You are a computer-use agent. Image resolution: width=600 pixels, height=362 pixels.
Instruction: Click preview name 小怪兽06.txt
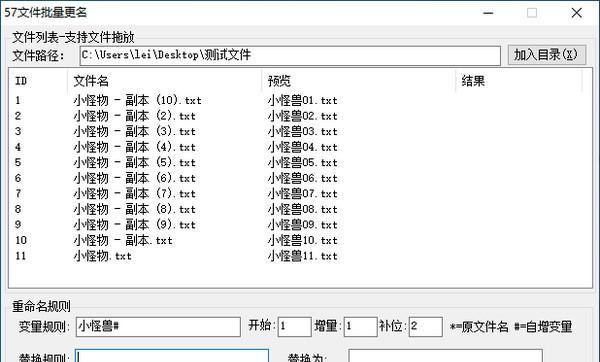coord(302,178)
